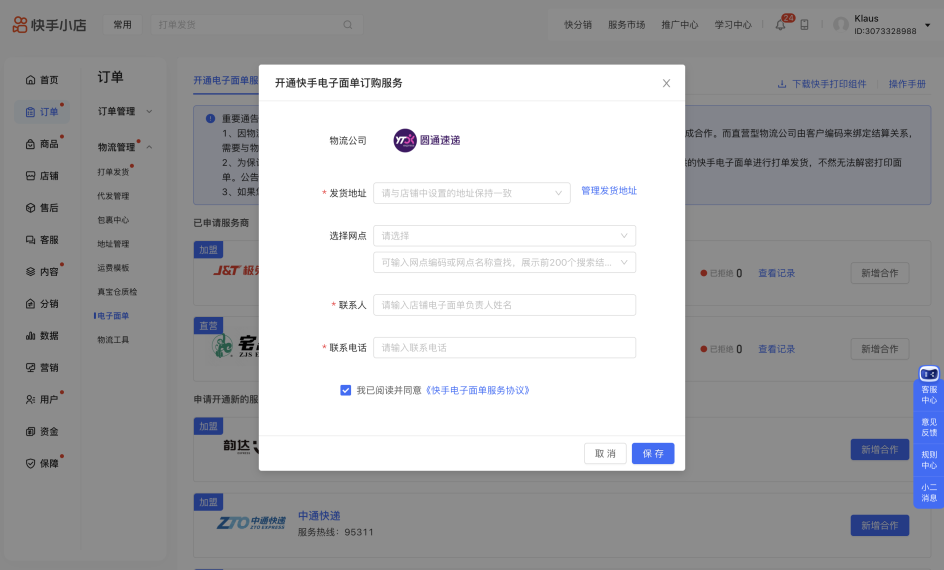Toggle the 我已阅读并同意 agreement checkbox
Viewport: 944px width, 570px height.
(x=346, y=390)
